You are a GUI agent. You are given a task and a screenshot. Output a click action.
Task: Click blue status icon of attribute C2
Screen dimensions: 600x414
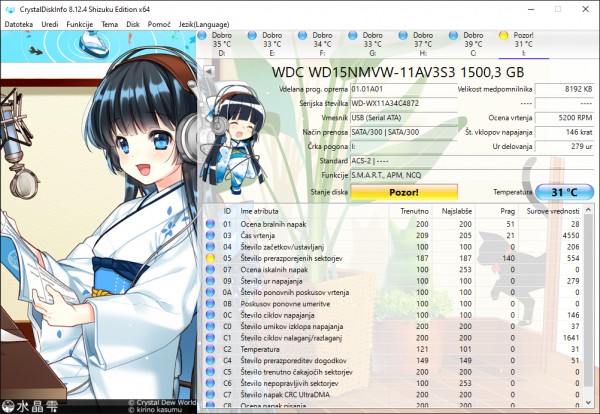tap(210, 349)
